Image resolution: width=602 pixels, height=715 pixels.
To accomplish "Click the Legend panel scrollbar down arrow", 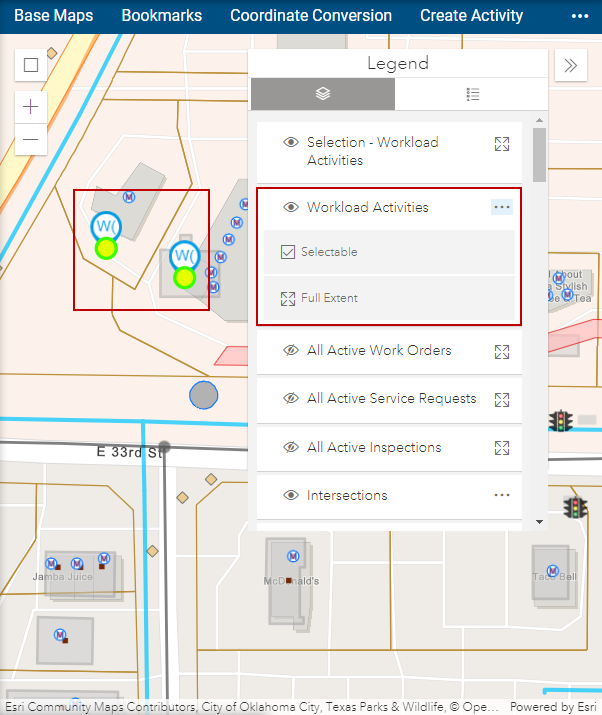I will pos(540,521).
